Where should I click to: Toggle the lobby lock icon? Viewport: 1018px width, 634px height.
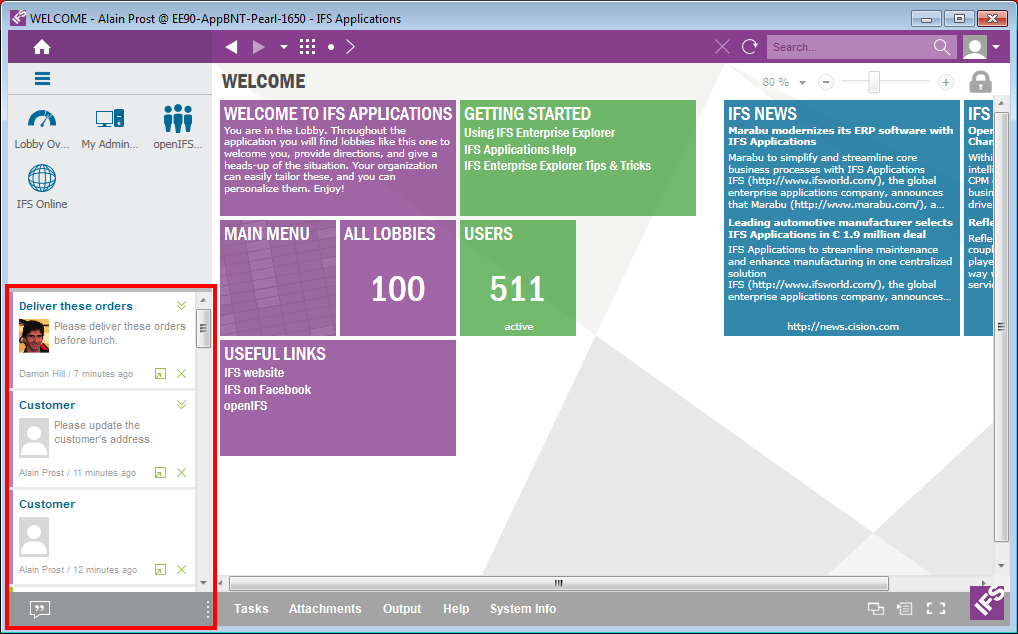pos(980,82)
